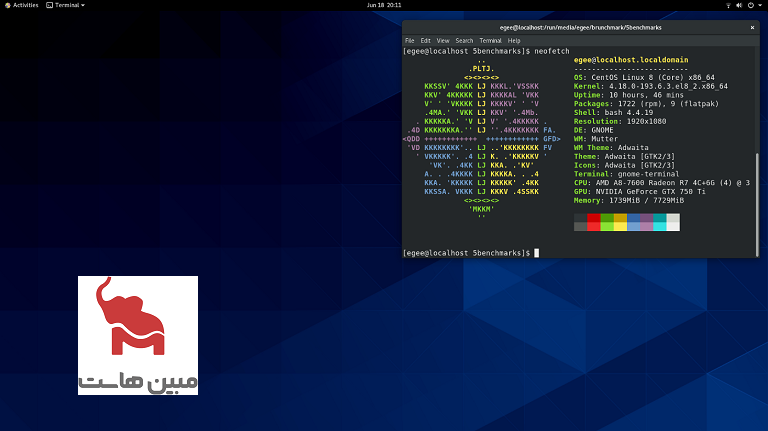Click the GPU: NVIDIA GeForce GTX 750 Ti line
The width and height of the screenshot is (768, 431).
[x=640, y=192]
